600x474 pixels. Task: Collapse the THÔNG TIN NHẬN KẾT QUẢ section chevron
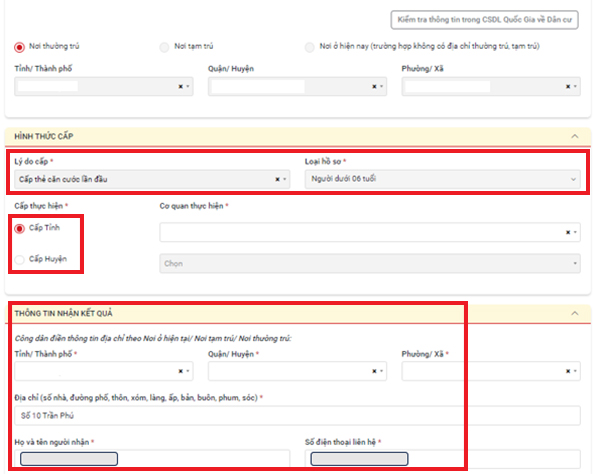tap(573, 314)
